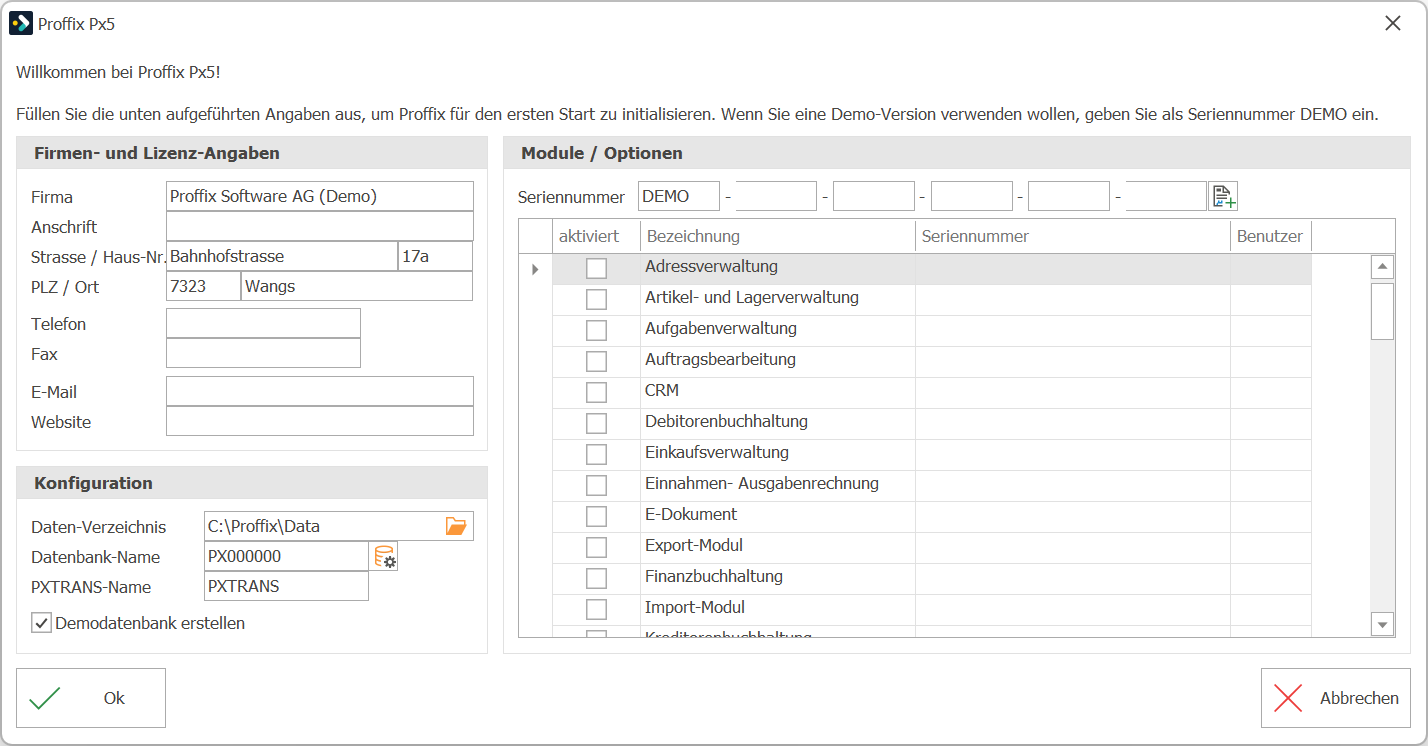
Task: Click the Ort field containing Wangs
Action: [357, 286]
